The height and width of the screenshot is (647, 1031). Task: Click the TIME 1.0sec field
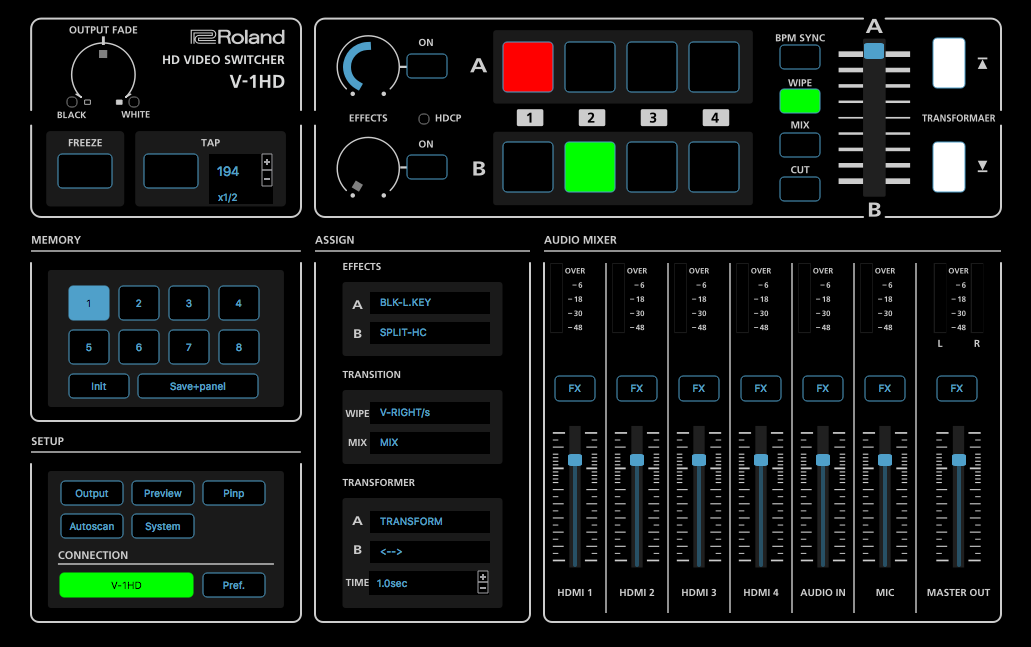point(424,583)
